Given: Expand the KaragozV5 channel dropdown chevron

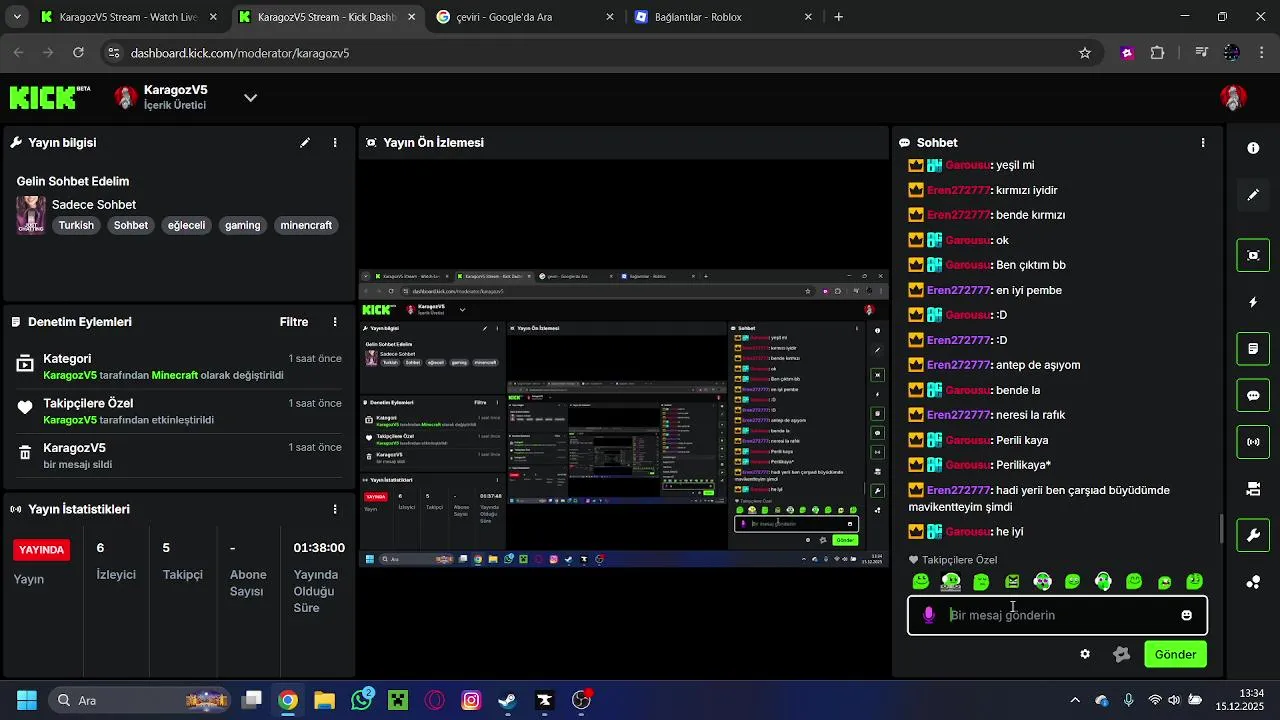Looking at the screenshot, I should 251,98.
